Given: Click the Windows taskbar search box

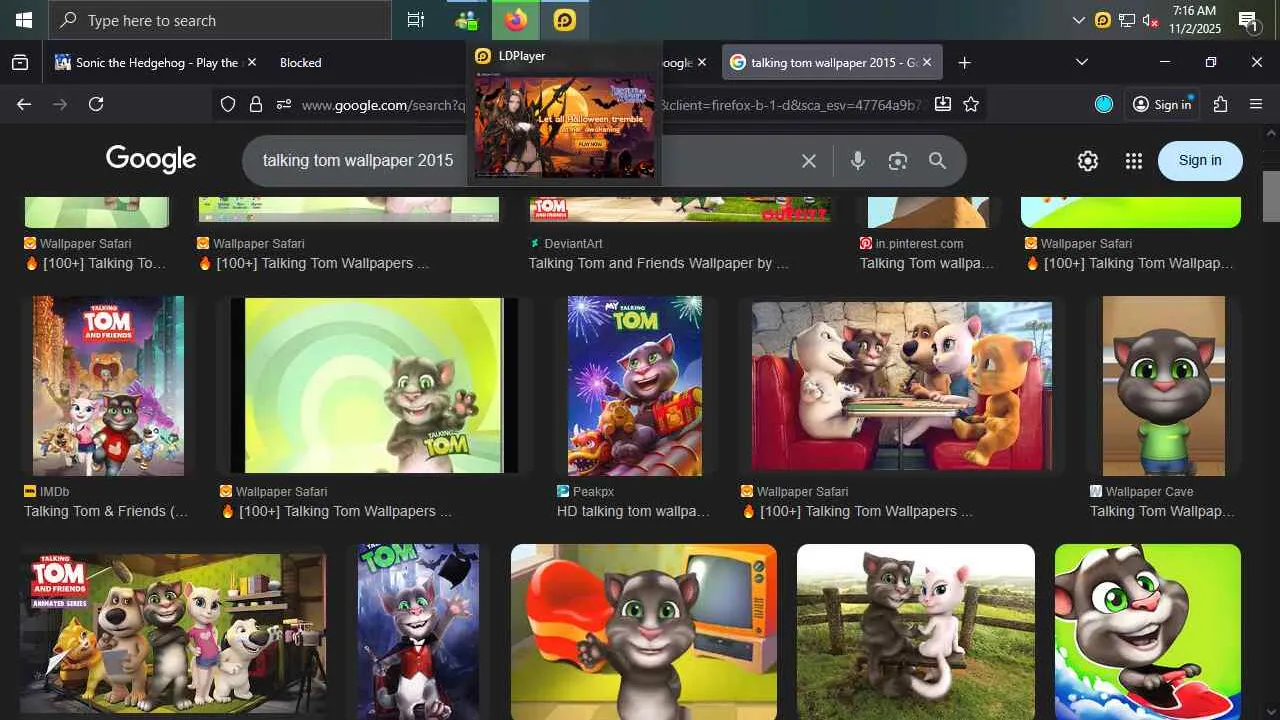Looking at the screenshot, I should coord(220,20).
